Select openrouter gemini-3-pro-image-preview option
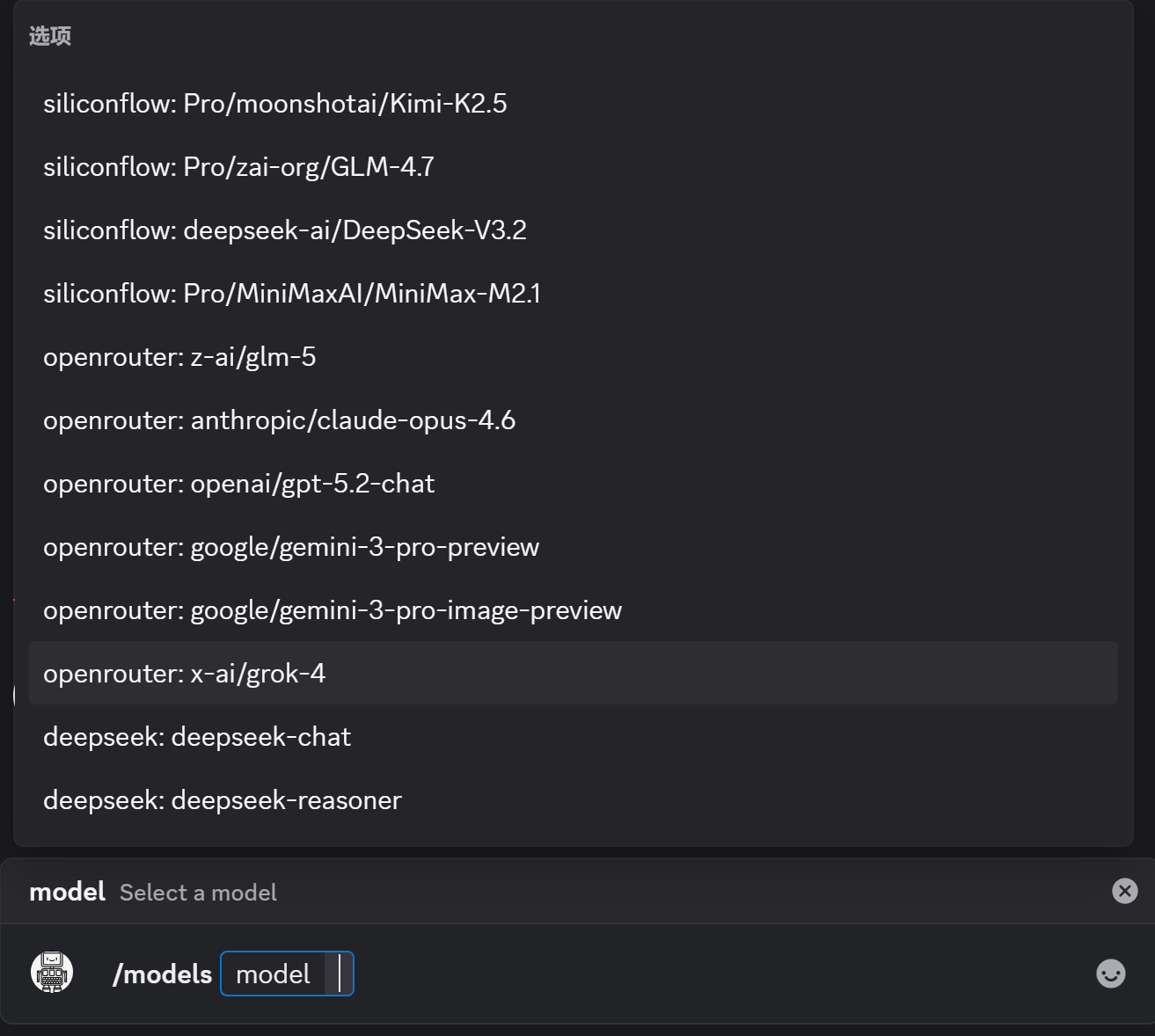This screenshot has width=1155, height=1036. (x=332, y=610)
